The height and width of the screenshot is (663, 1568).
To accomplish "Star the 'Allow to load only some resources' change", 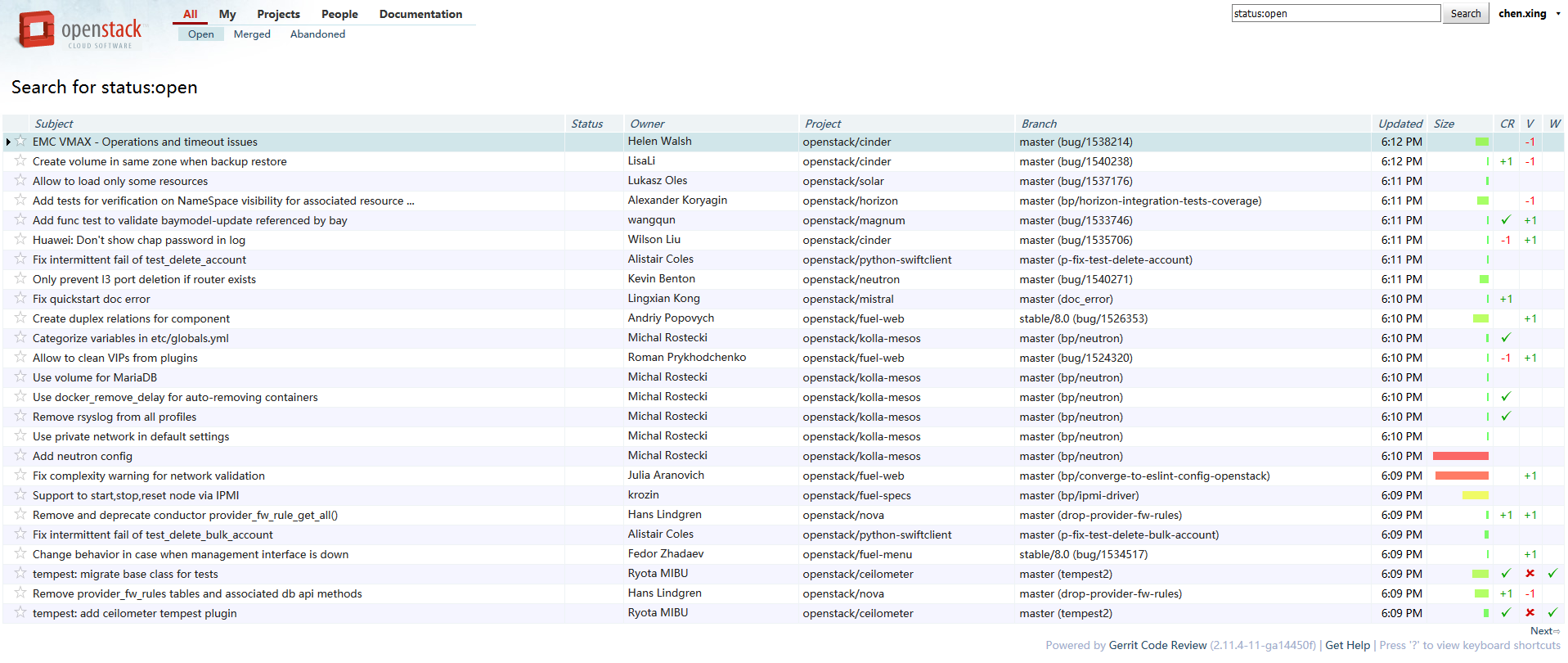I will point(20,180).
